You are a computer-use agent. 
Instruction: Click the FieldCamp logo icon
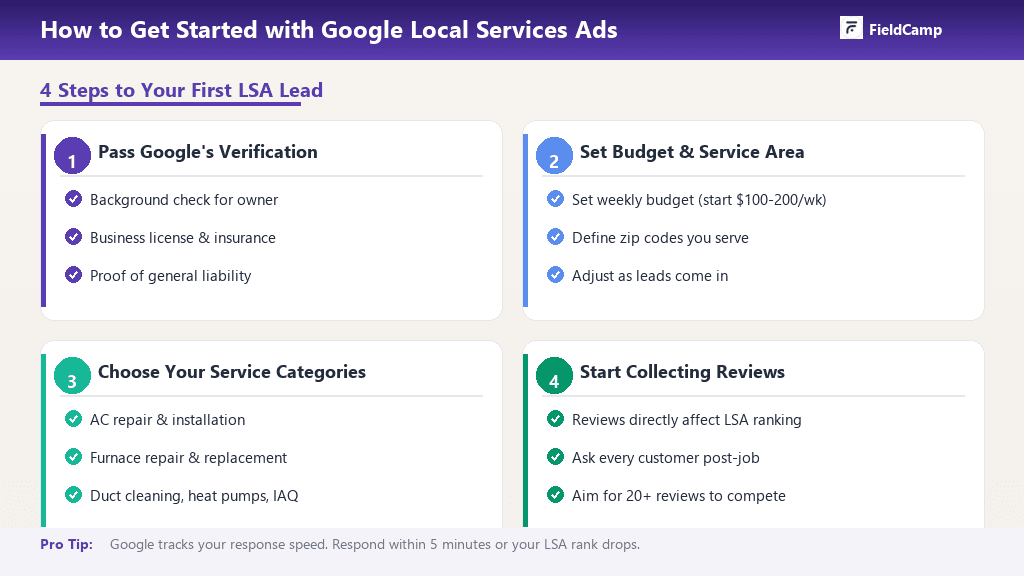(x=851, y=27)
